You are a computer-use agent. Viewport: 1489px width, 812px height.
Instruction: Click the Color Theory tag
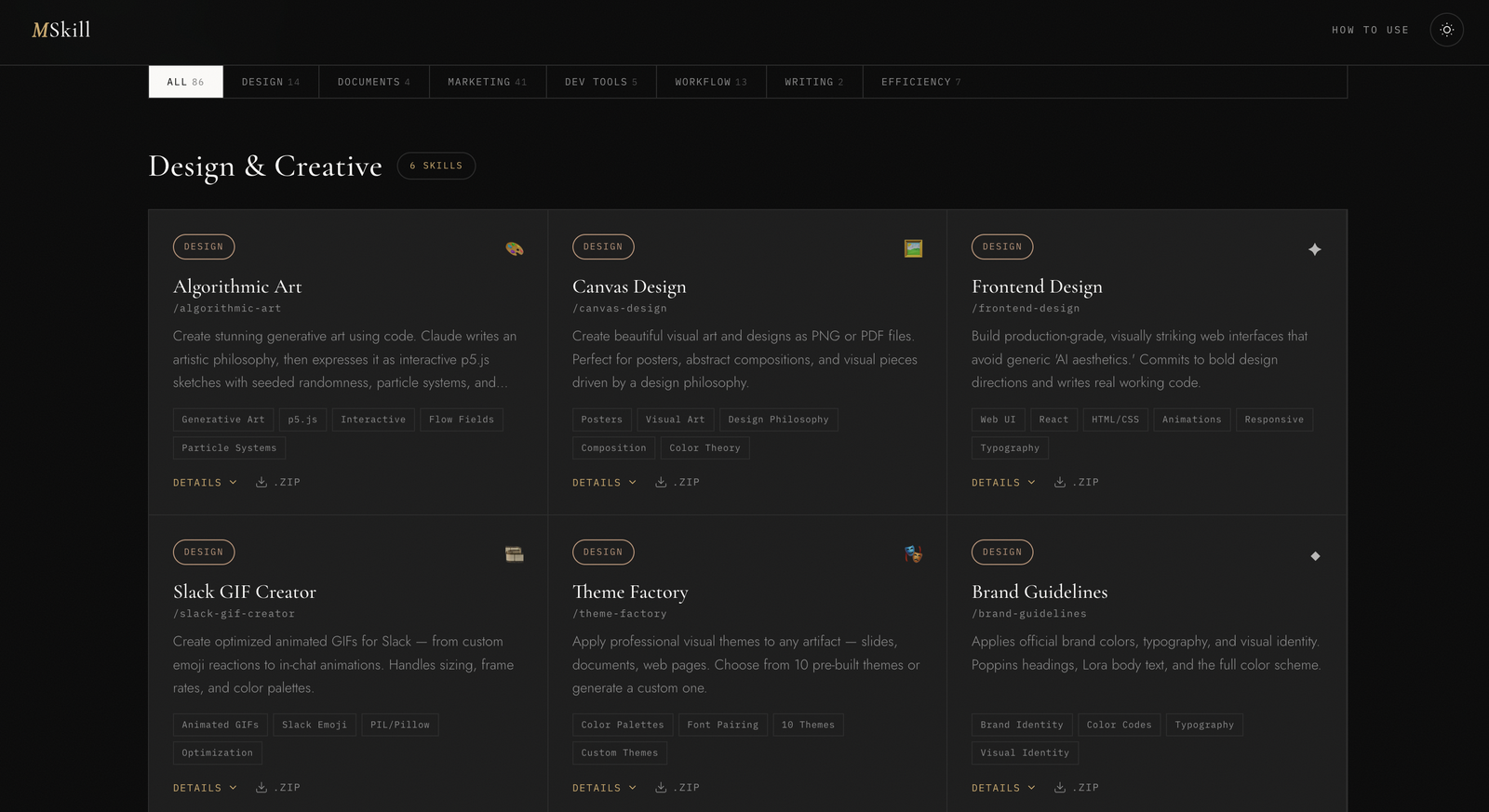tap(704, 447)
